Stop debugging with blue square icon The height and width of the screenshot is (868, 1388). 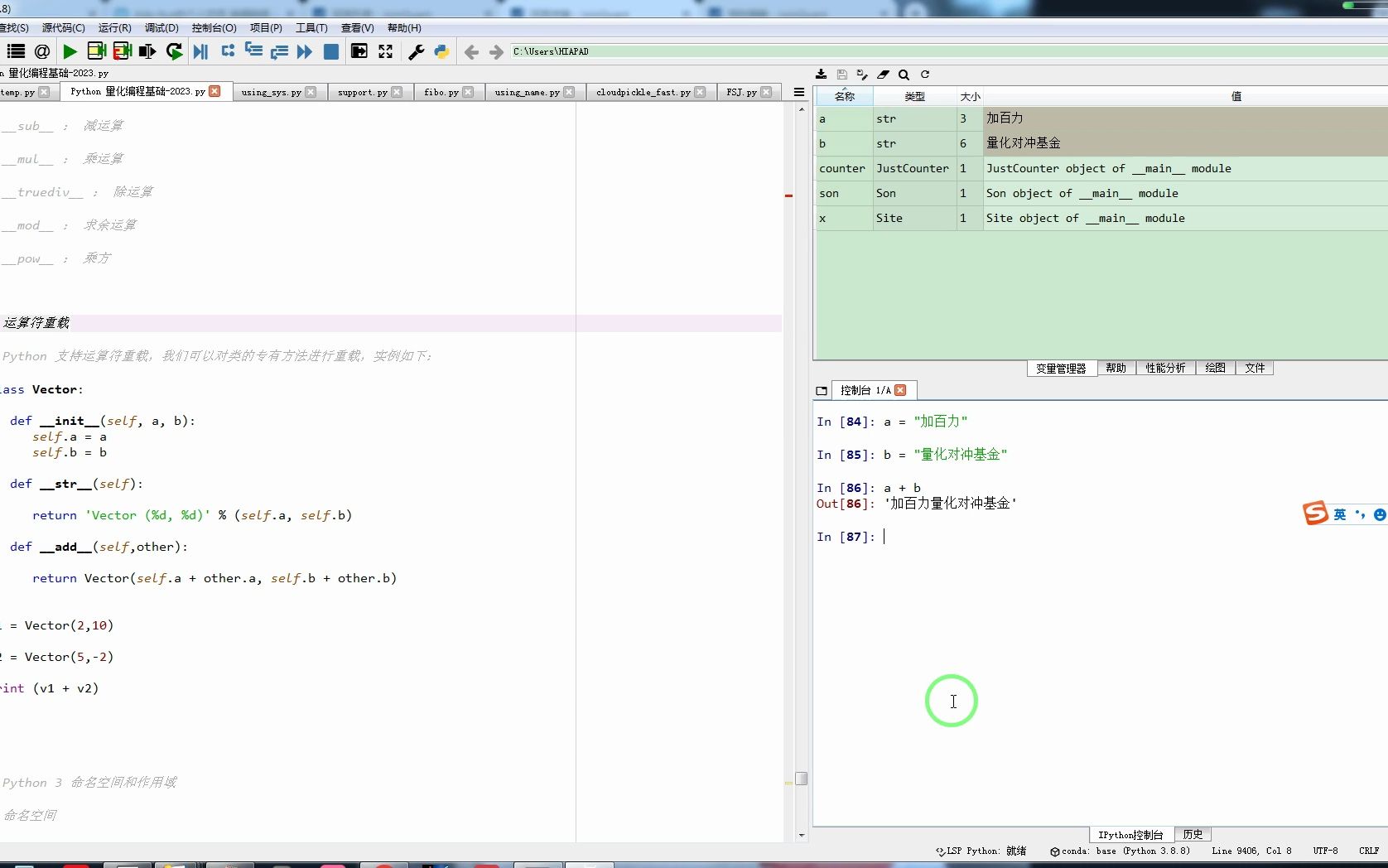tap(330, 51)
